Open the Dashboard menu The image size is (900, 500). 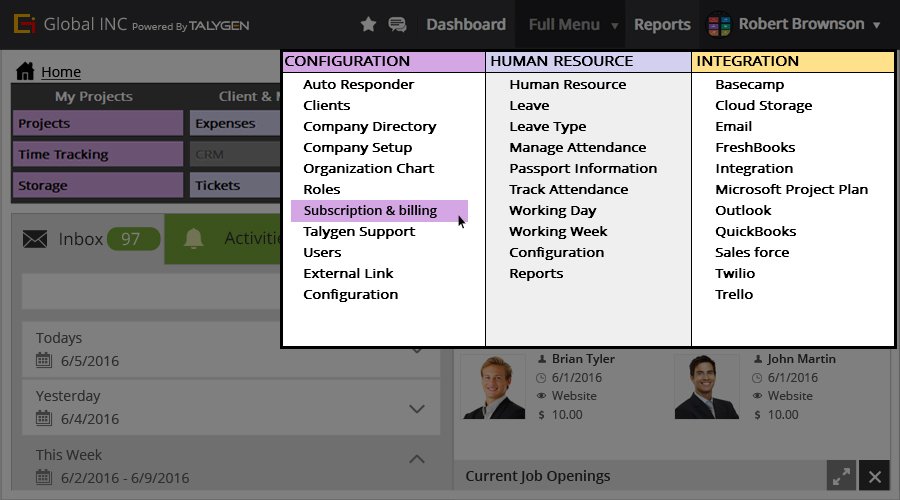click(466, 25)
